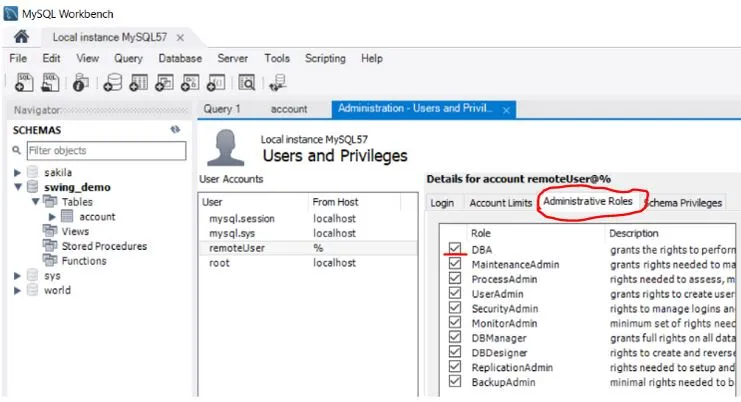
Task: Select the remoteUser user account
Action: click(x=308, y=248)
